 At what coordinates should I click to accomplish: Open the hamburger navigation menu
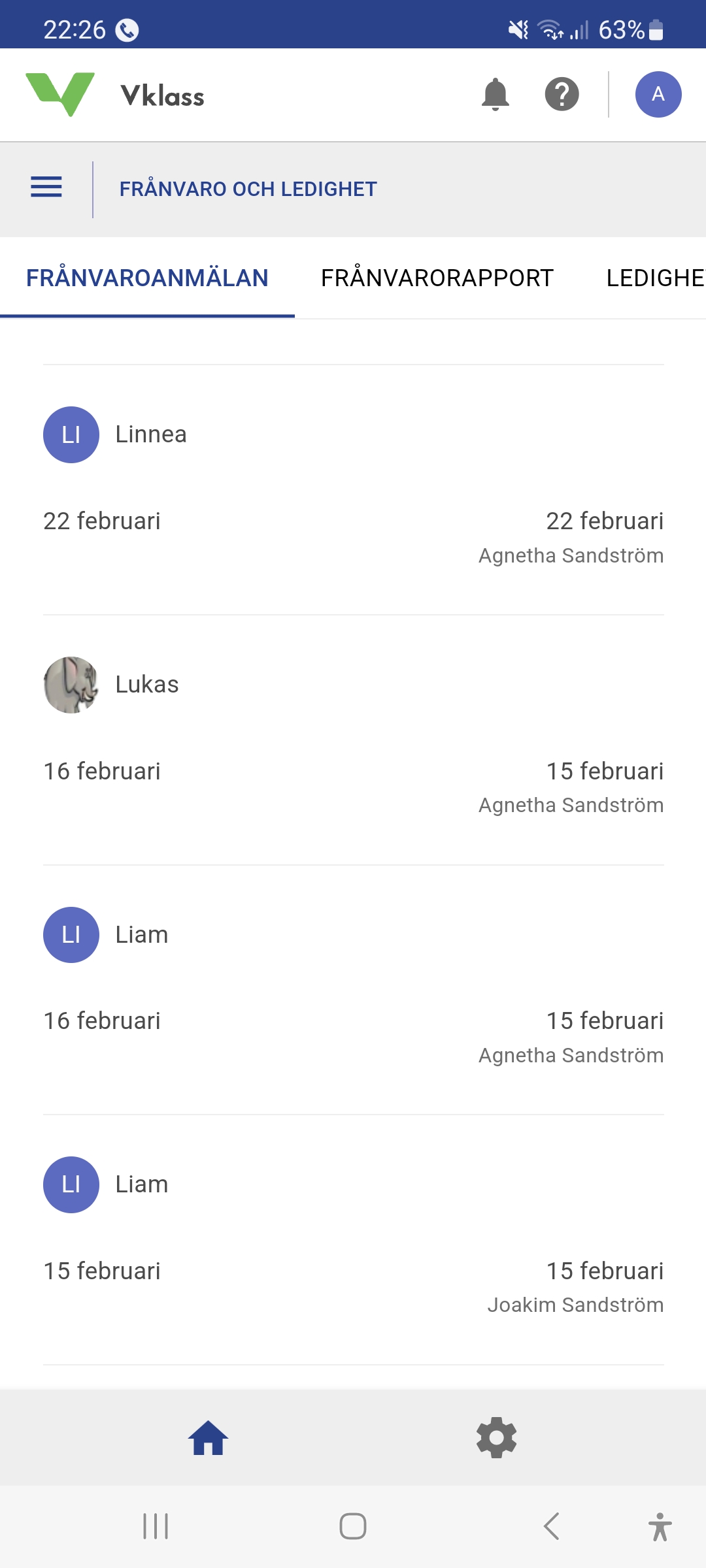click(46, 188)
